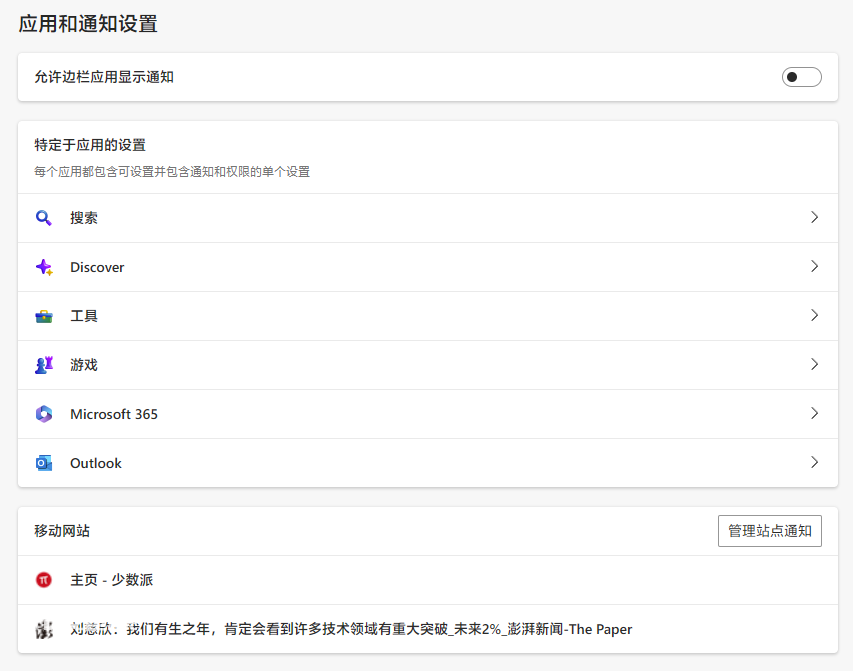Click the 移动网站 section heading

pyautogui.click(x=61, y=531)
